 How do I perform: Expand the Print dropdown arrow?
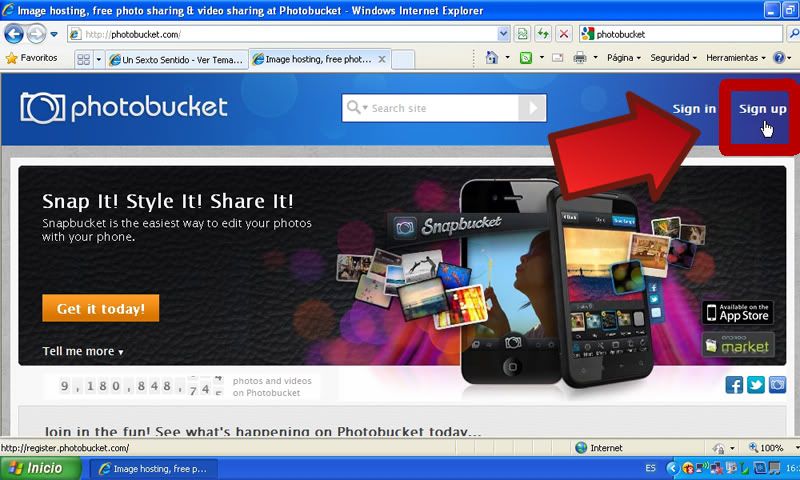(595, 58)
